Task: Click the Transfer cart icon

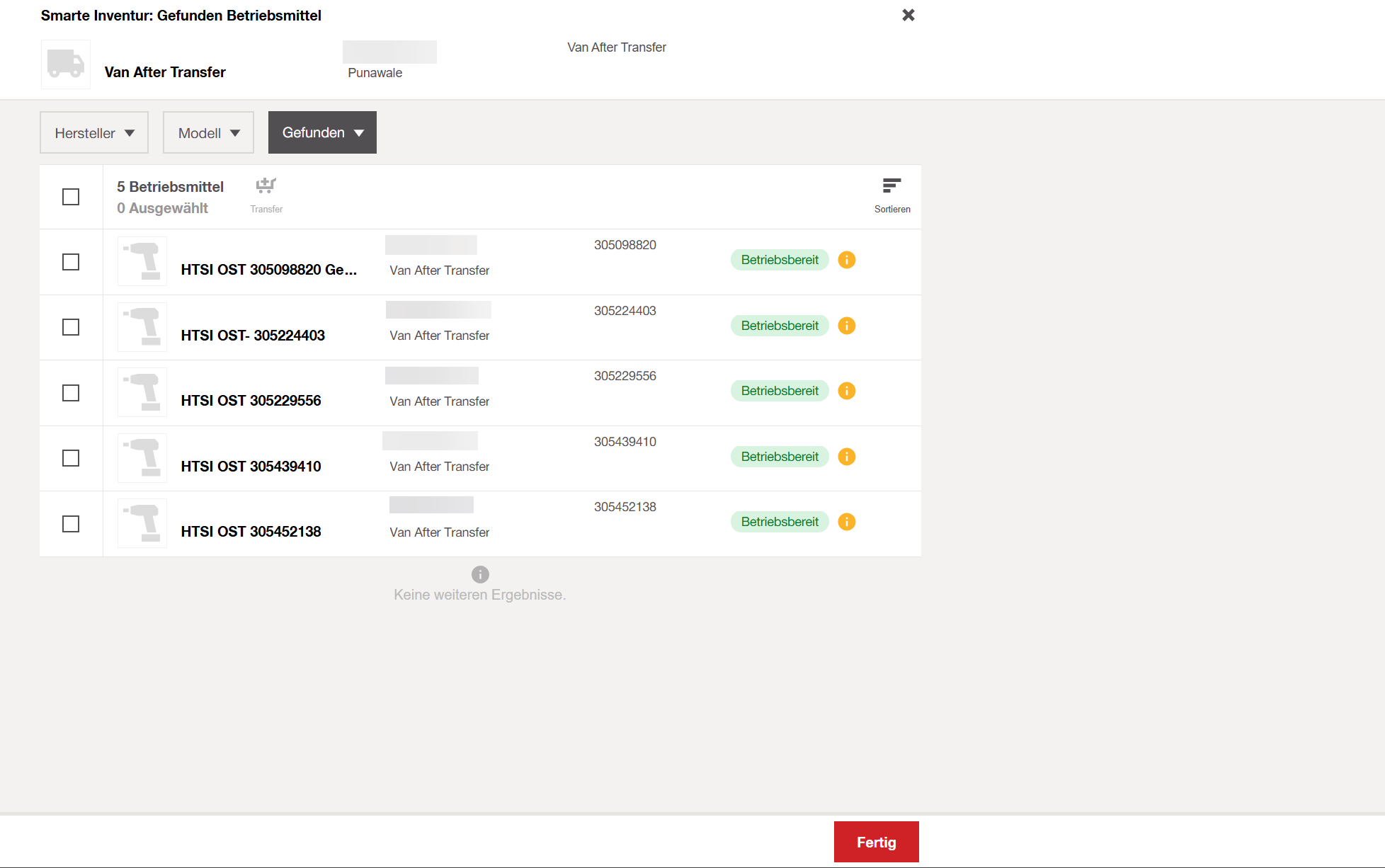Action: pyautogui.click(x=266, y=186)
